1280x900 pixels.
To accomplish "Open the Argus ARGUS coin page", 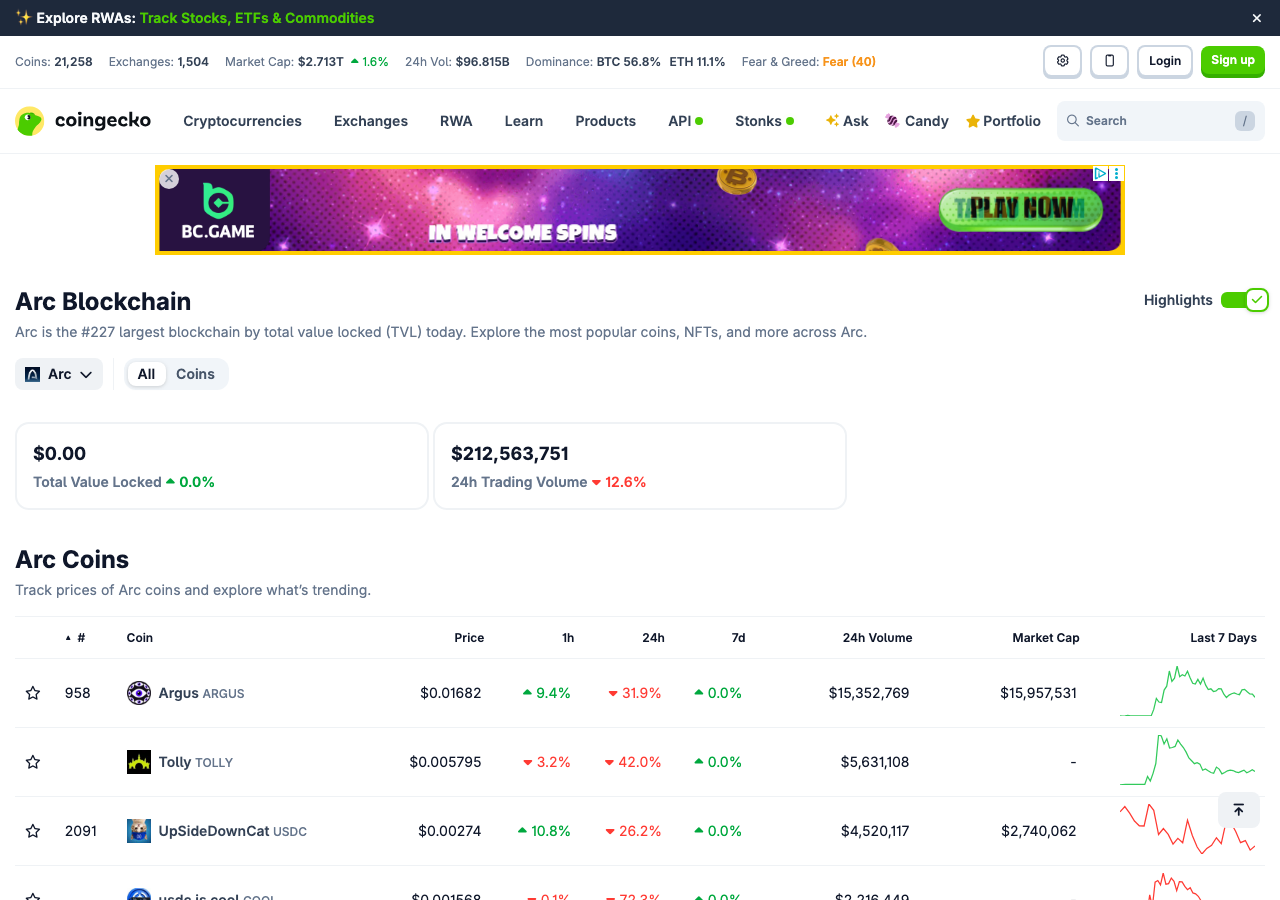I will [201, 693].
